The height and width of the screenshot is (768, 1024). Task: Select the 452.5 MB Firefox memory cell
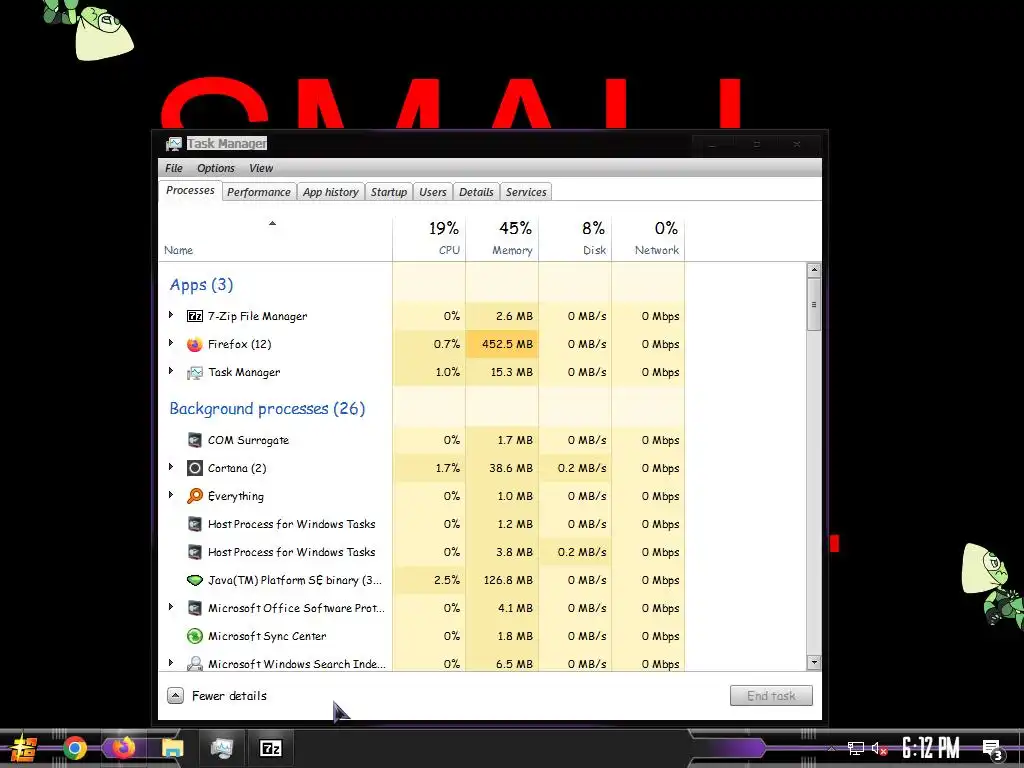(502, 344)
